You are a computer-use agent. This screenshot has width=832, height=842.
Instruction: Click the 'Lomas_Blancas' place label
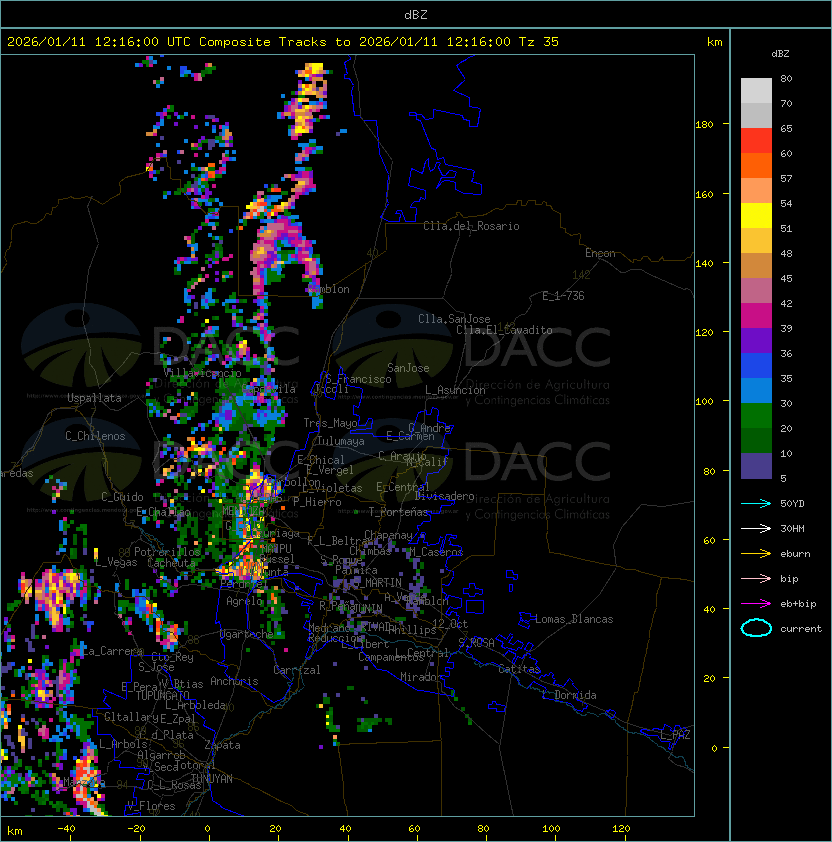pyautogui.click(x=574, y=619)
